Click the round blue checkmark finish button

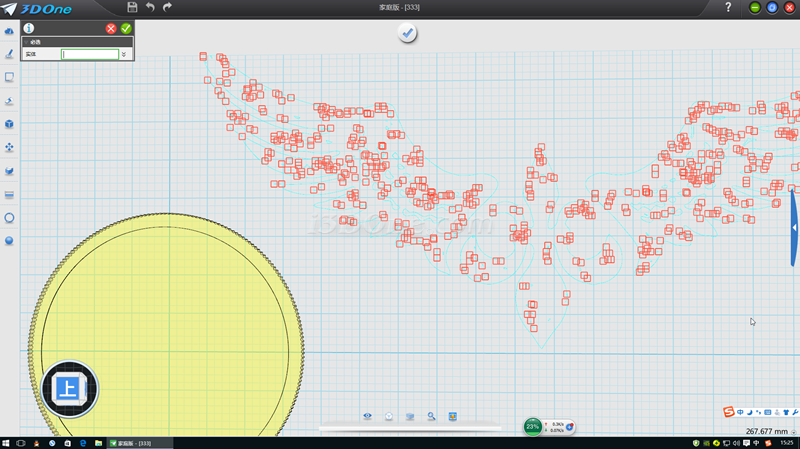pos(407,33)
